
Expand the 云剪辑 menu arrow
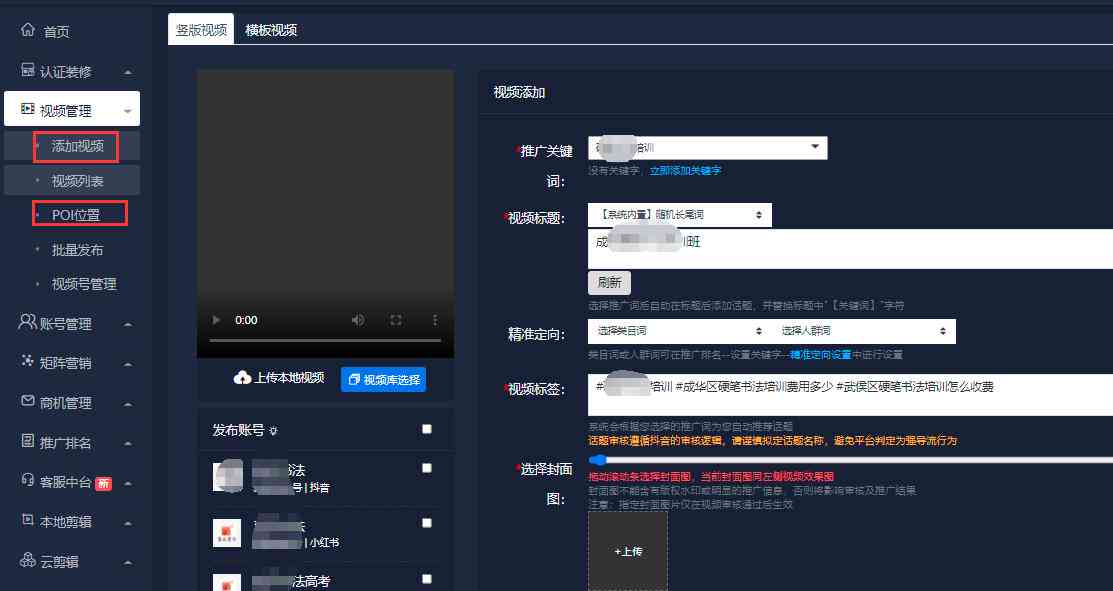(128, 563)
